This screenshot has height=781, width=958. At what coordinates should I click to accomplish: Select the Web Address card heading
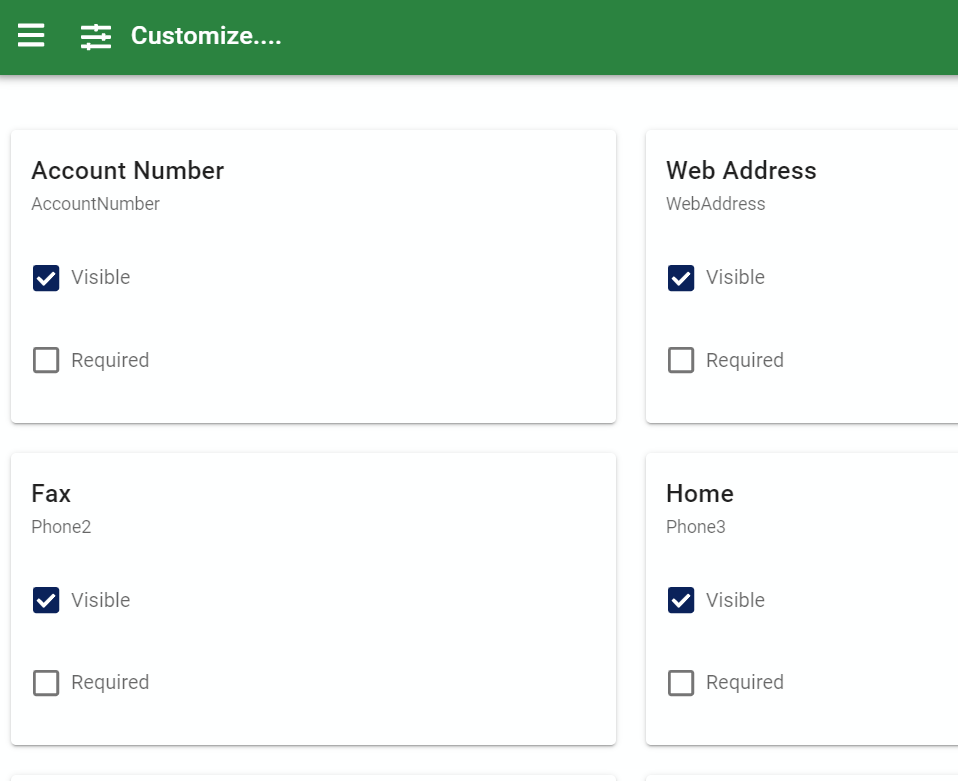[741, 171]
